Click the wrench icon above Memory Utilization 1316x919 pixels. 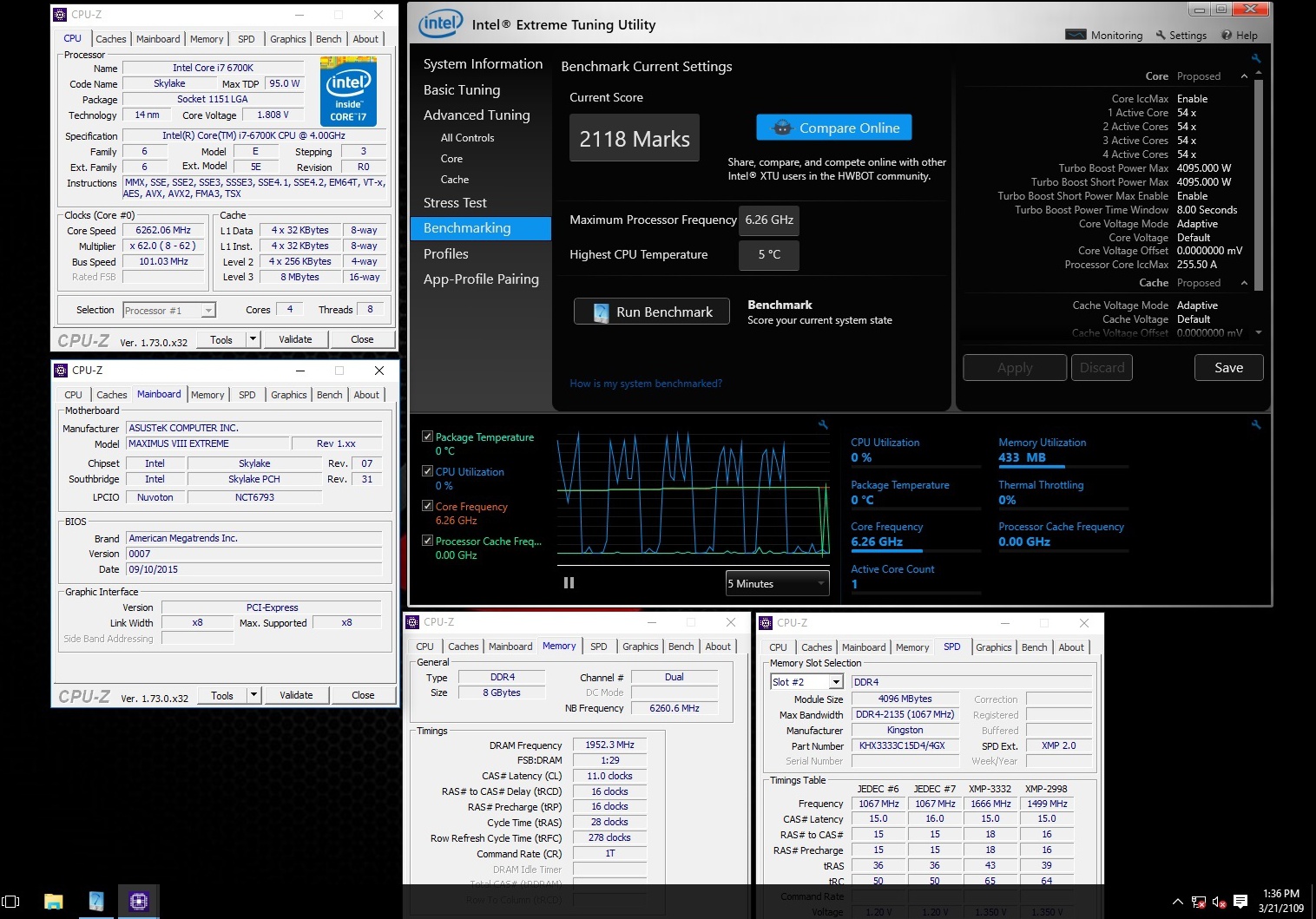pos(1255,424)
